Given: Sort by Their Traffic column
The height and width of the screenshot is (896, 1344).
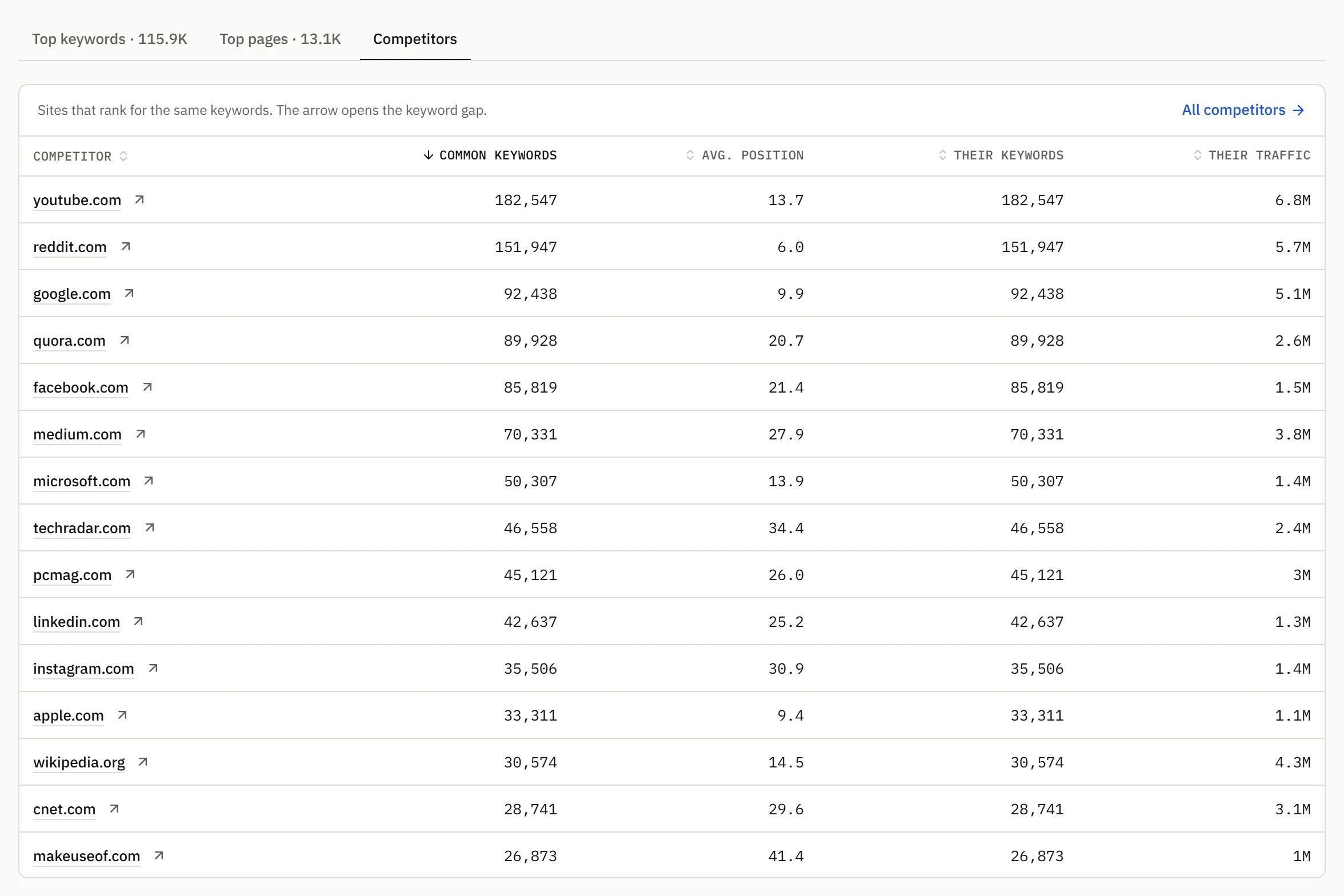Looking at the screenshot, I should point(1251,155).
